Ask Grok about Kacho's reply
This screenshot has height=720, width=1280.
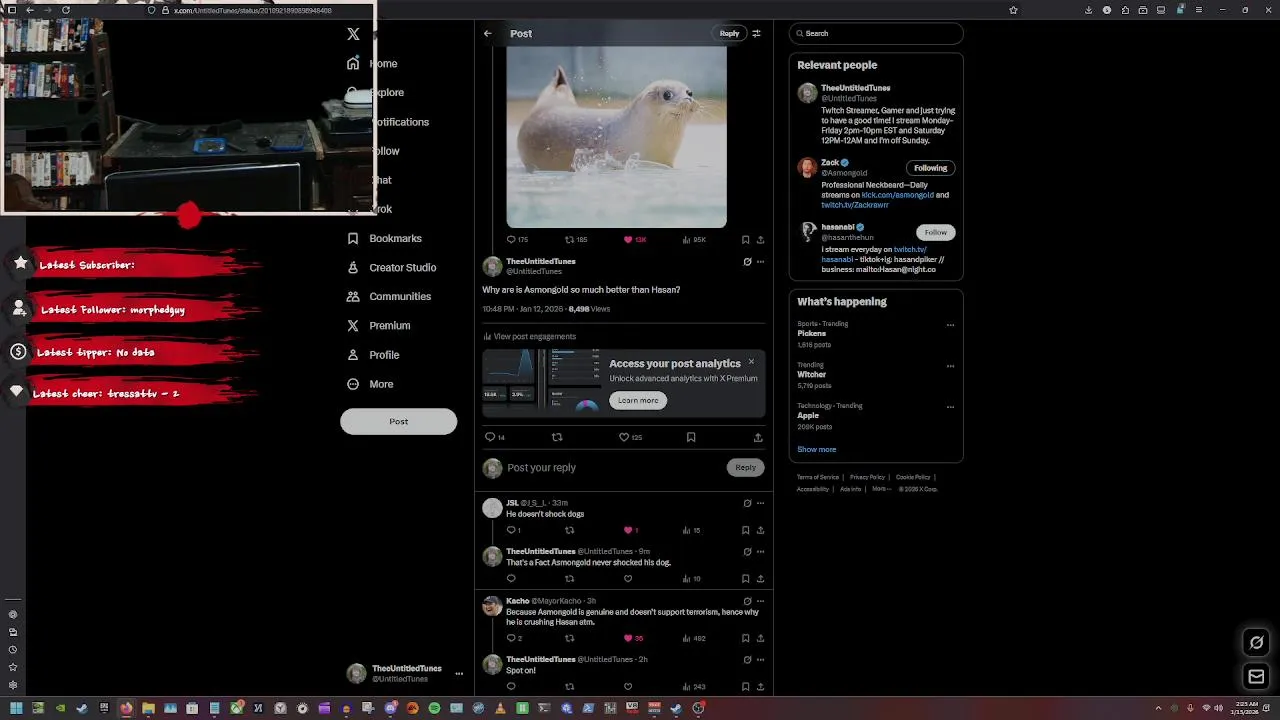747,601
